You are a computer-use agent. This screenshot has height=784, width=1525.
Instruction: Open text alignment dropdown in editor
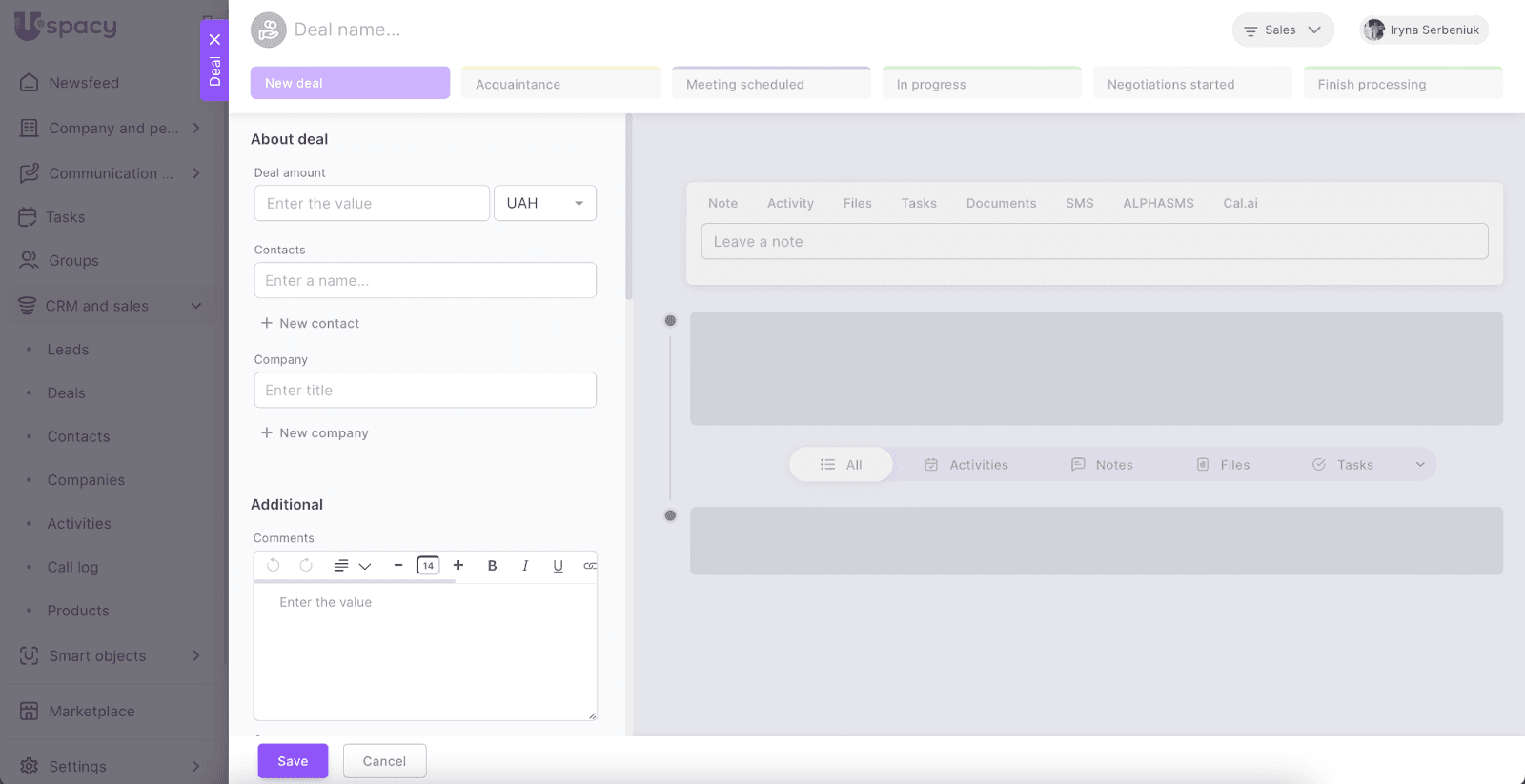point(352,566)
